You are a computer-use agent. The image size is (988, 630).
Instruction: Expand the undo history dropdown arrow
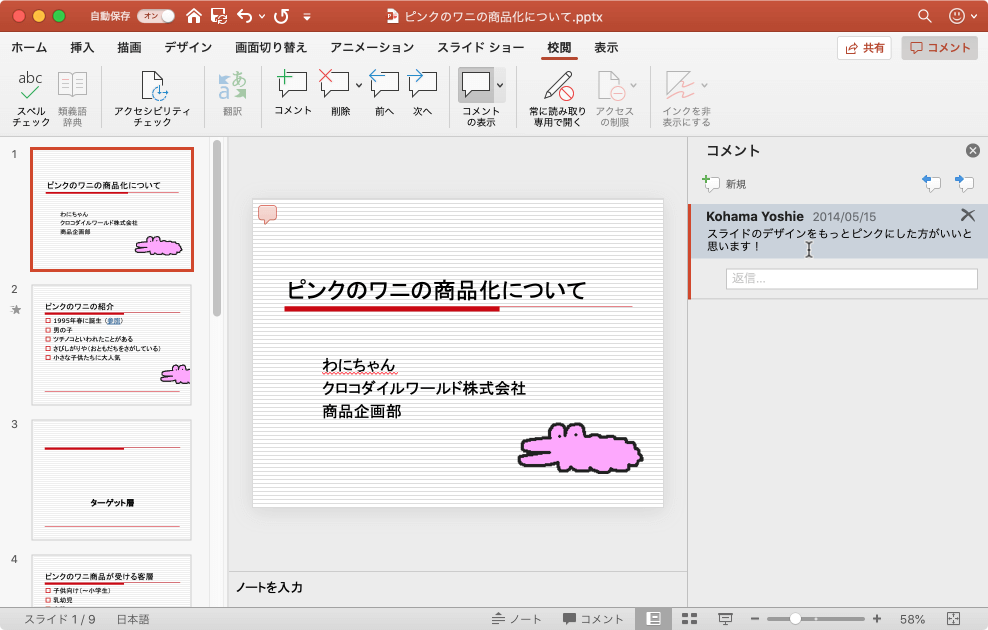tap(262, 17)
